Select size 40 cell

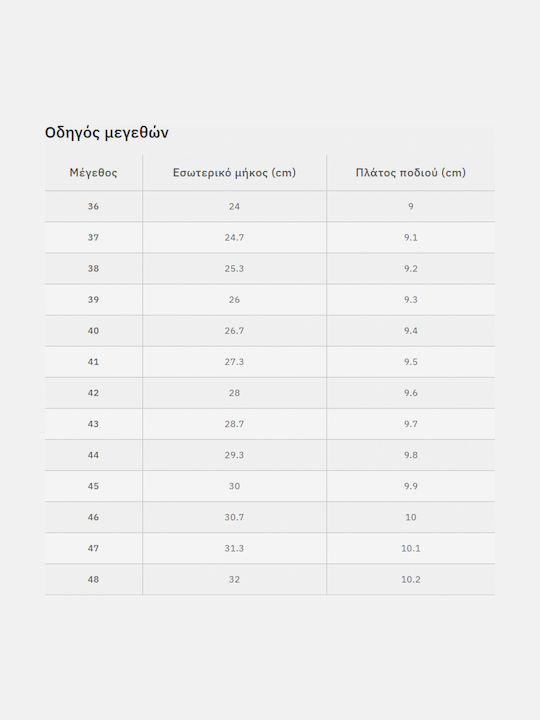coord(93,331)
